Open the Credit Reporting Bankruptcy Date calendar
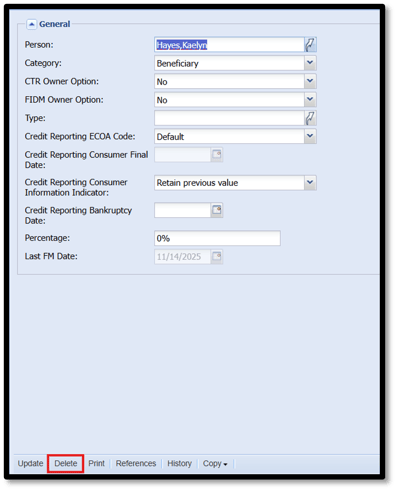 click(217, 210)
